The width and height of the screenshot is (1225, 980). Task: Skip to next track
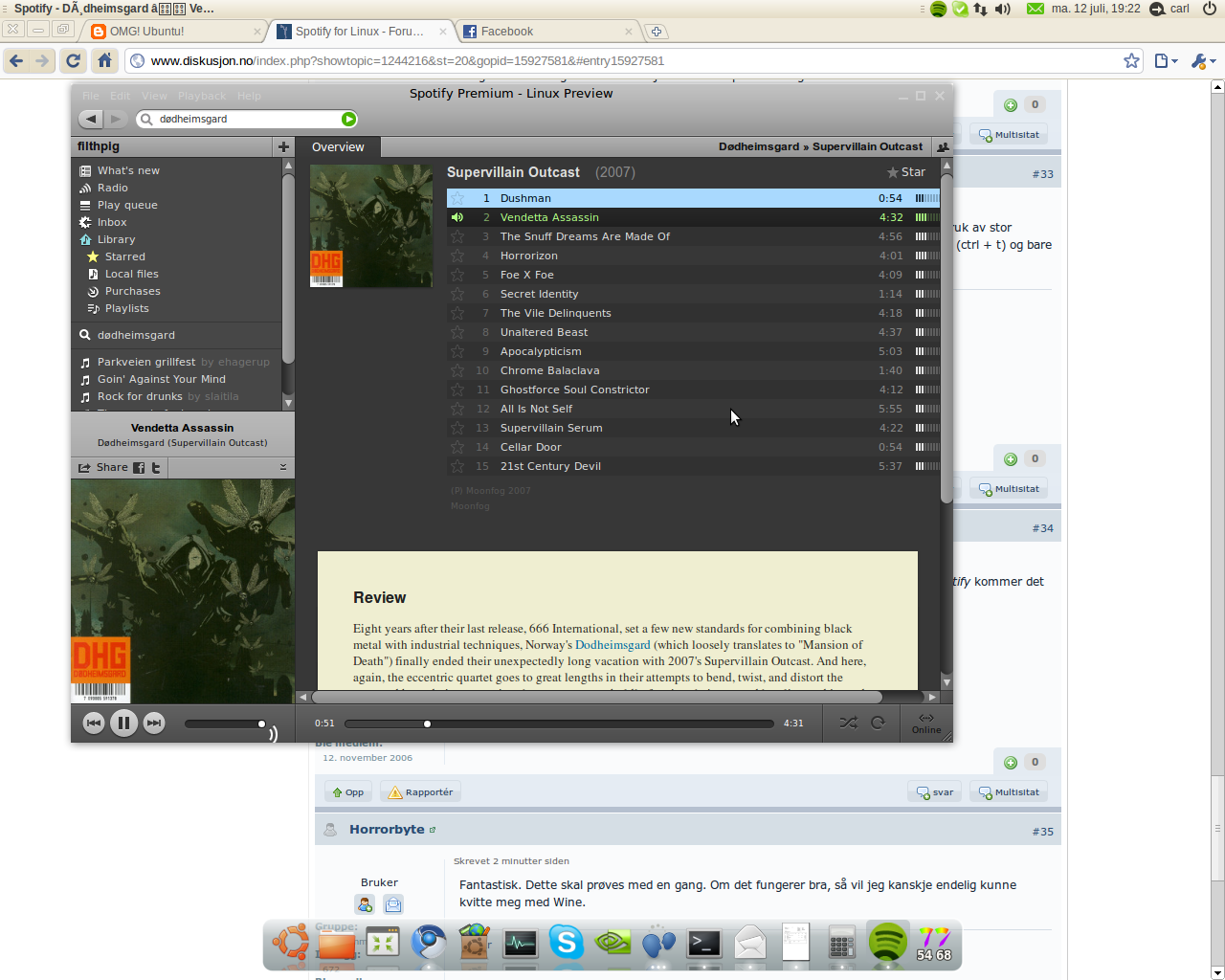pos(154,724)
